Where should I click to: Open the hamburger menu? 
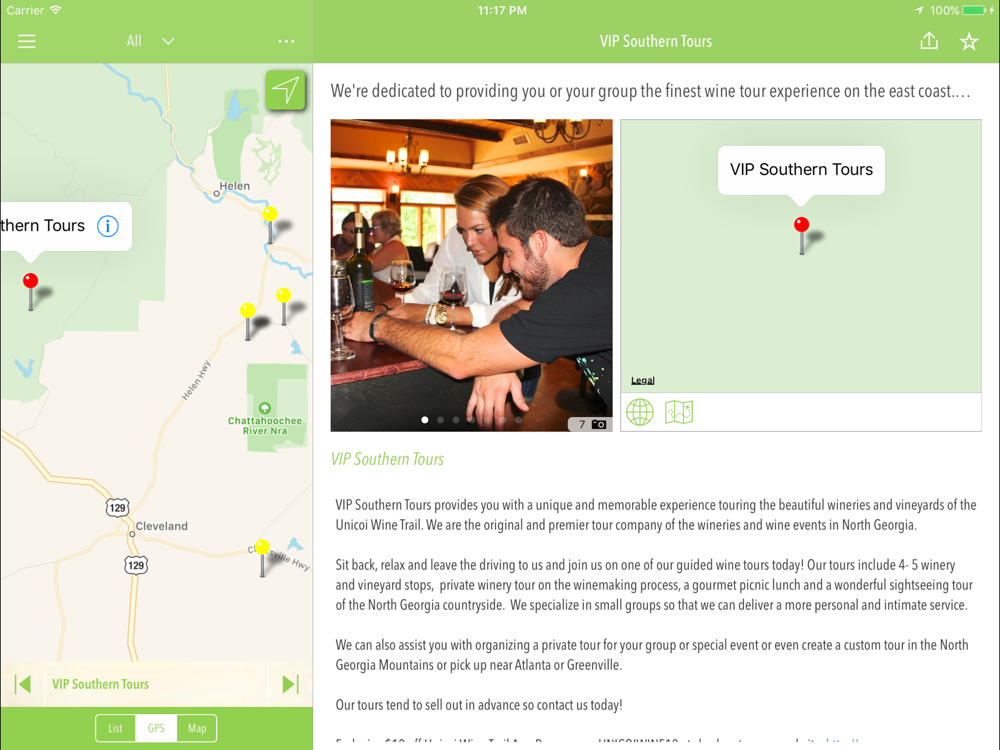tap(27, 41)
